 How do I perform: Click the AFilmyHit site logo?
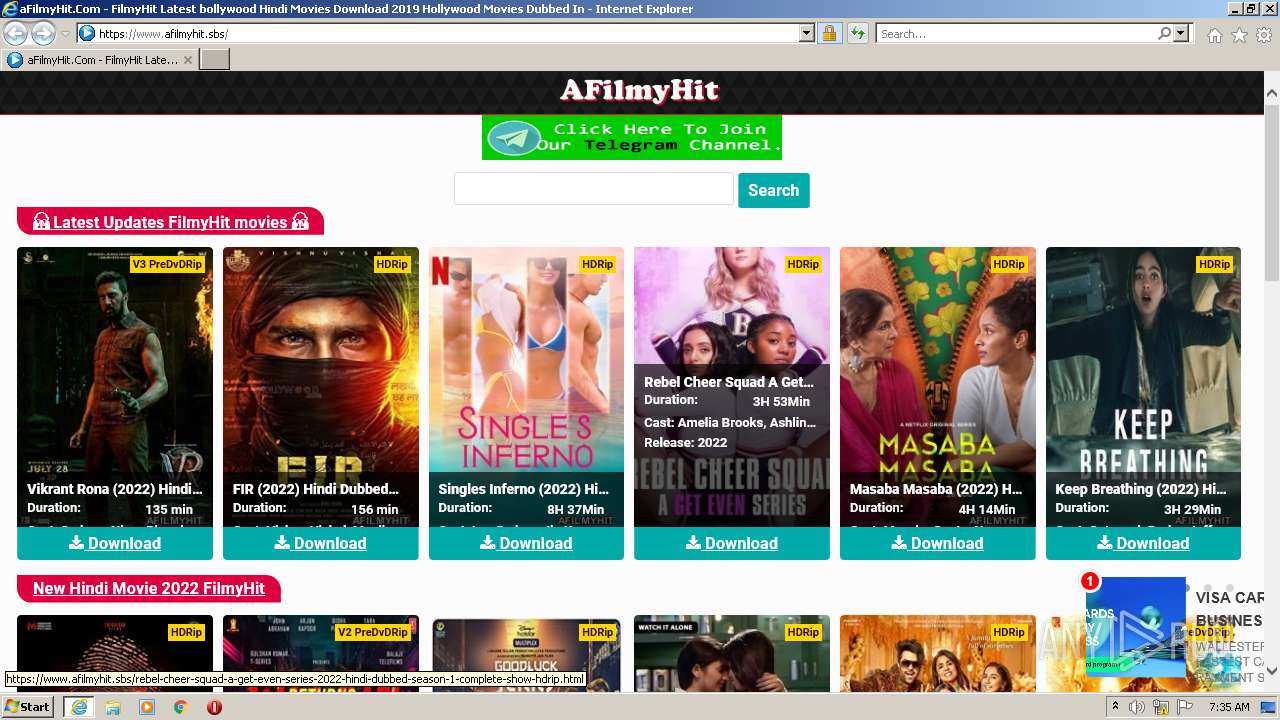coord(639,91)
